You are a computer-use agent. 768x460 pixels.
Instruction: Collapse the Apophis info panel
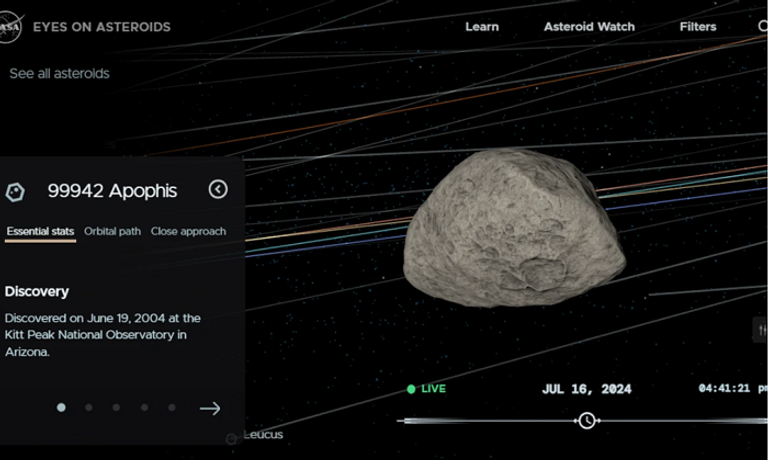(218, 190)
